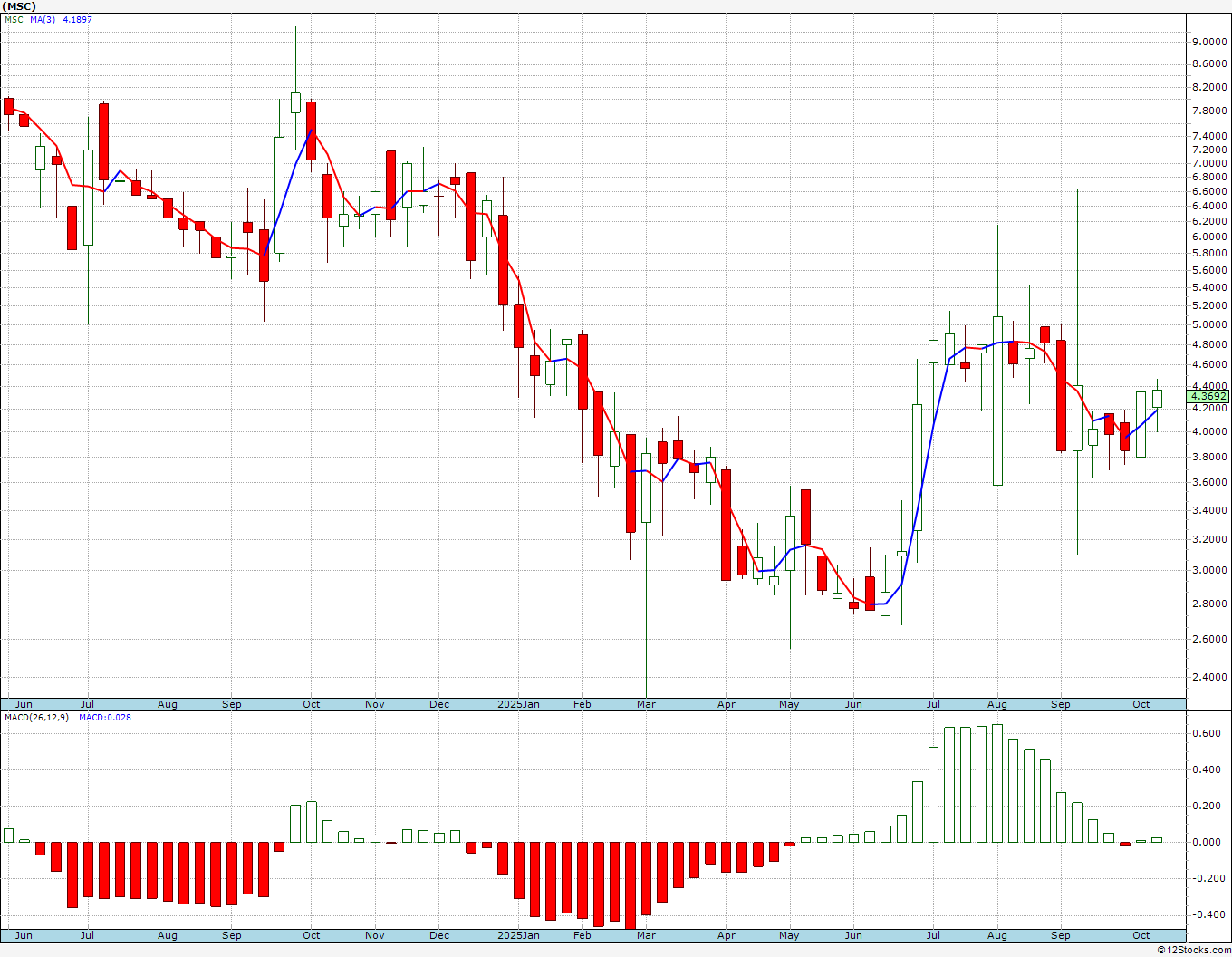The height and width of the screenshot is (957, 1232).
Task: Click the 8.2000 price level label
Action: [x=1211, y=87]
